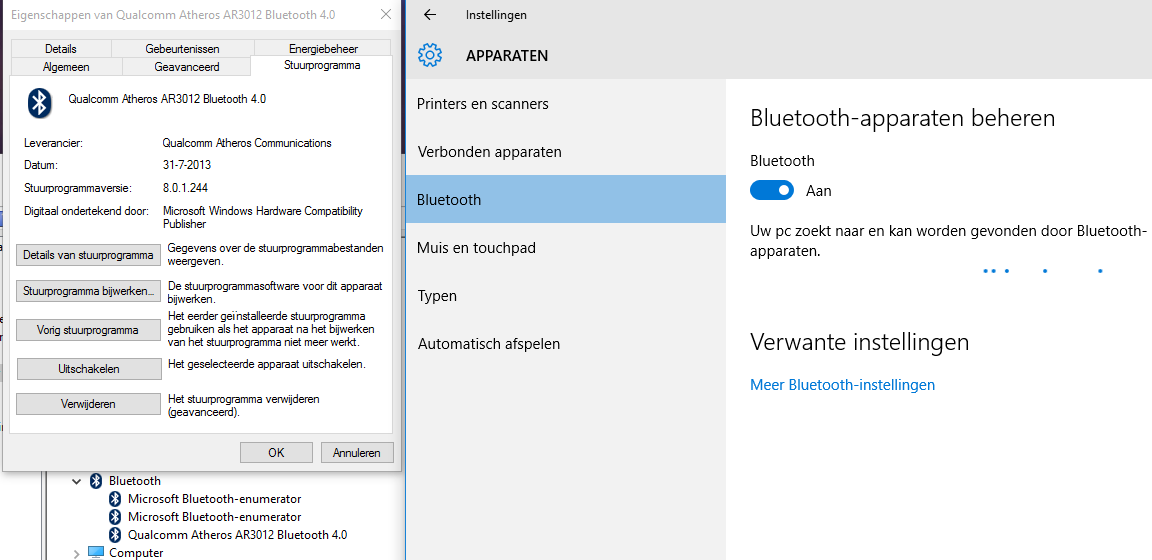Go back with the Instellingen arrow
Image resolution: width=1152 pixels, height=560 pixels.
430,15
